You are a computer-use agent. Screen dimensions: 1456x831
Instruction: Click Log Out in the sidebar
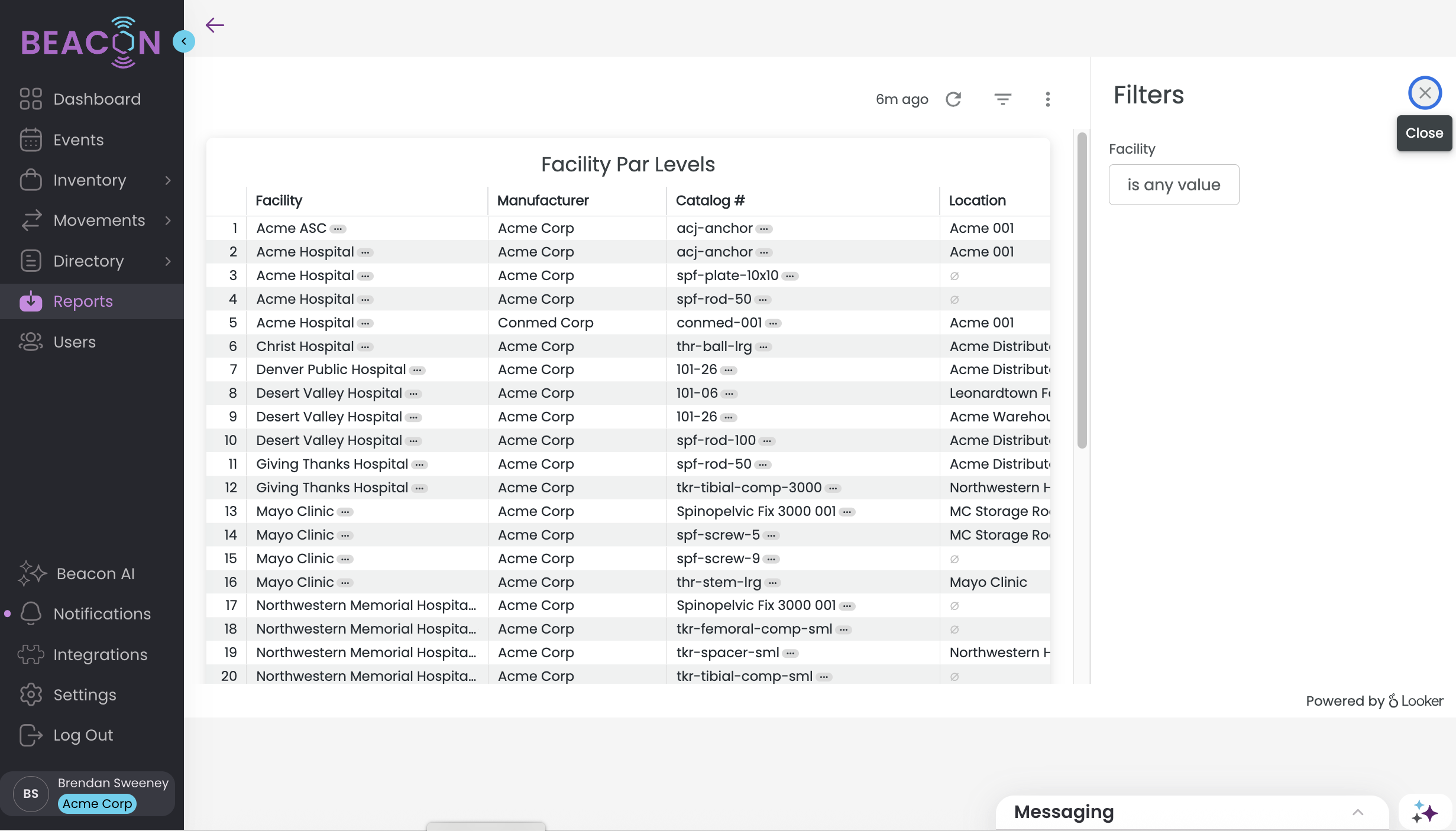click(83, 735)
